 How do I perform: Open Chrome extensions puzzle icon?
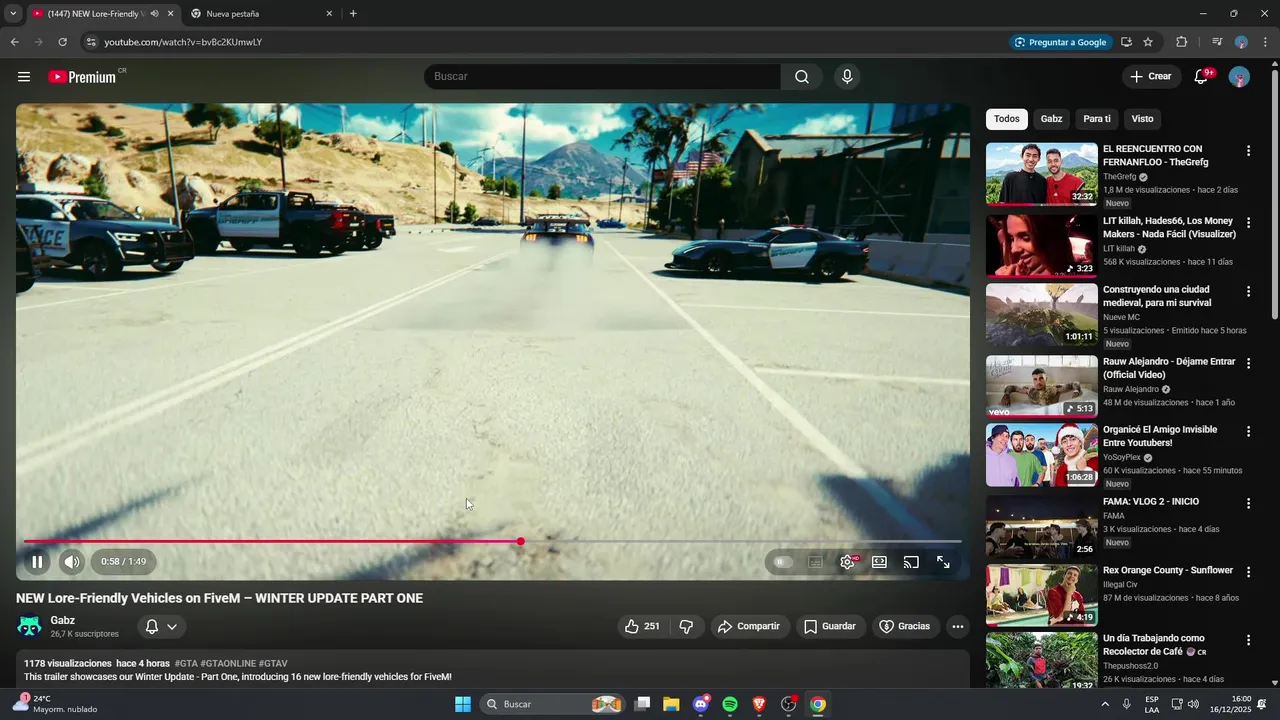click(1182, 42)
